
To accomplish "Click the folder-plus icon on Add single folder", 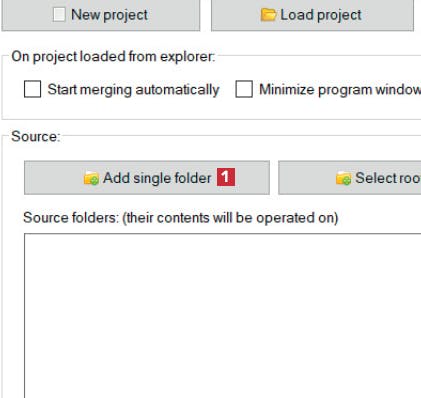I will pos(91,178).
